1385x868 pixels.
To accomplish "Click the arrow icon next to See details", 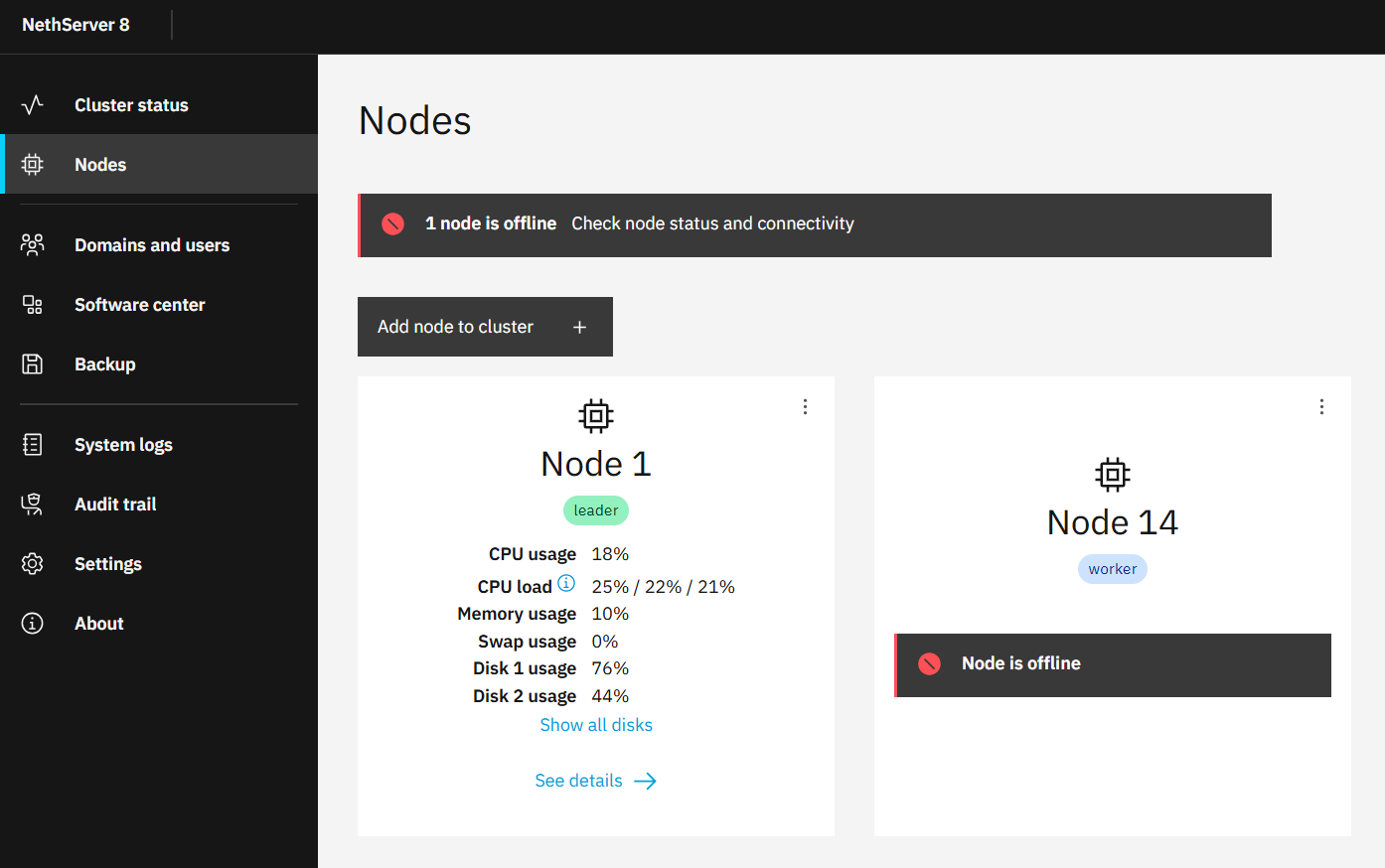I will pyautogui.click(x=646, y=782).
